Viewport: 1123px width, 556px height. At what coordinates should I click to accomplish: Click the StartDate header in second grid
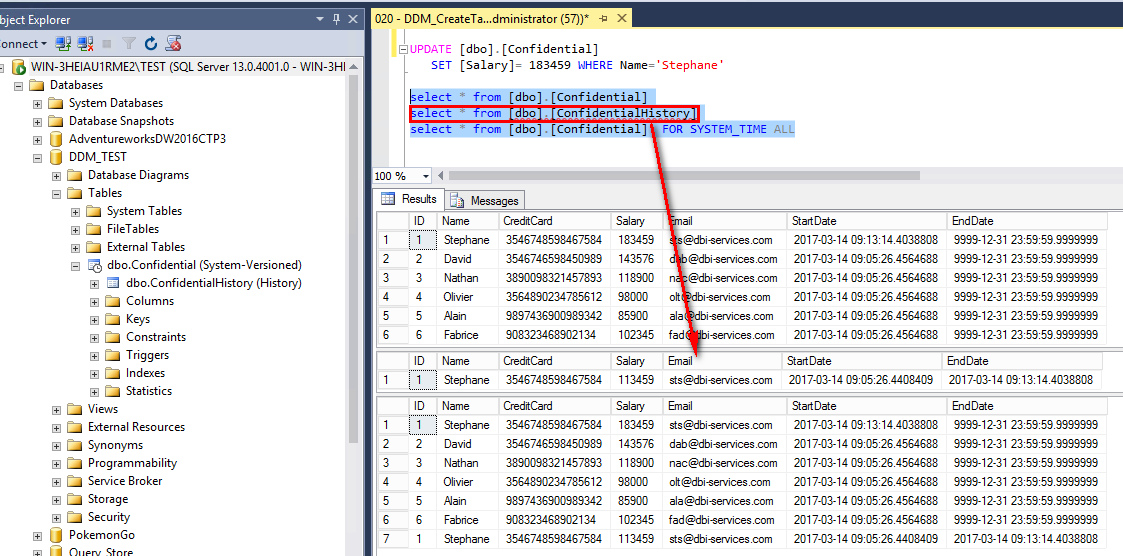(862, 361)
